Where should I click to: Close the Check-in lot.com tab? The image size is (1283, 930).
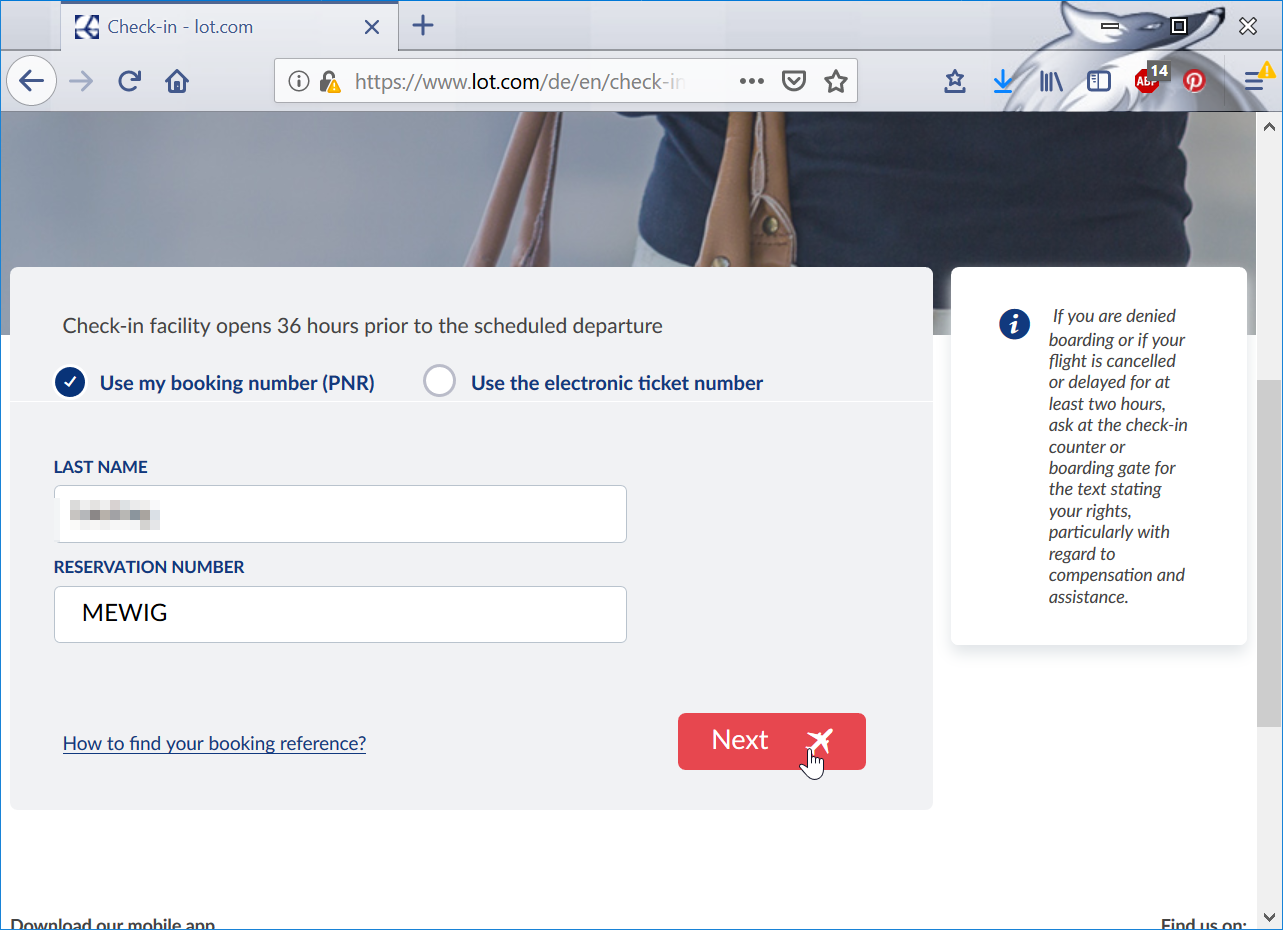(372, 27)
